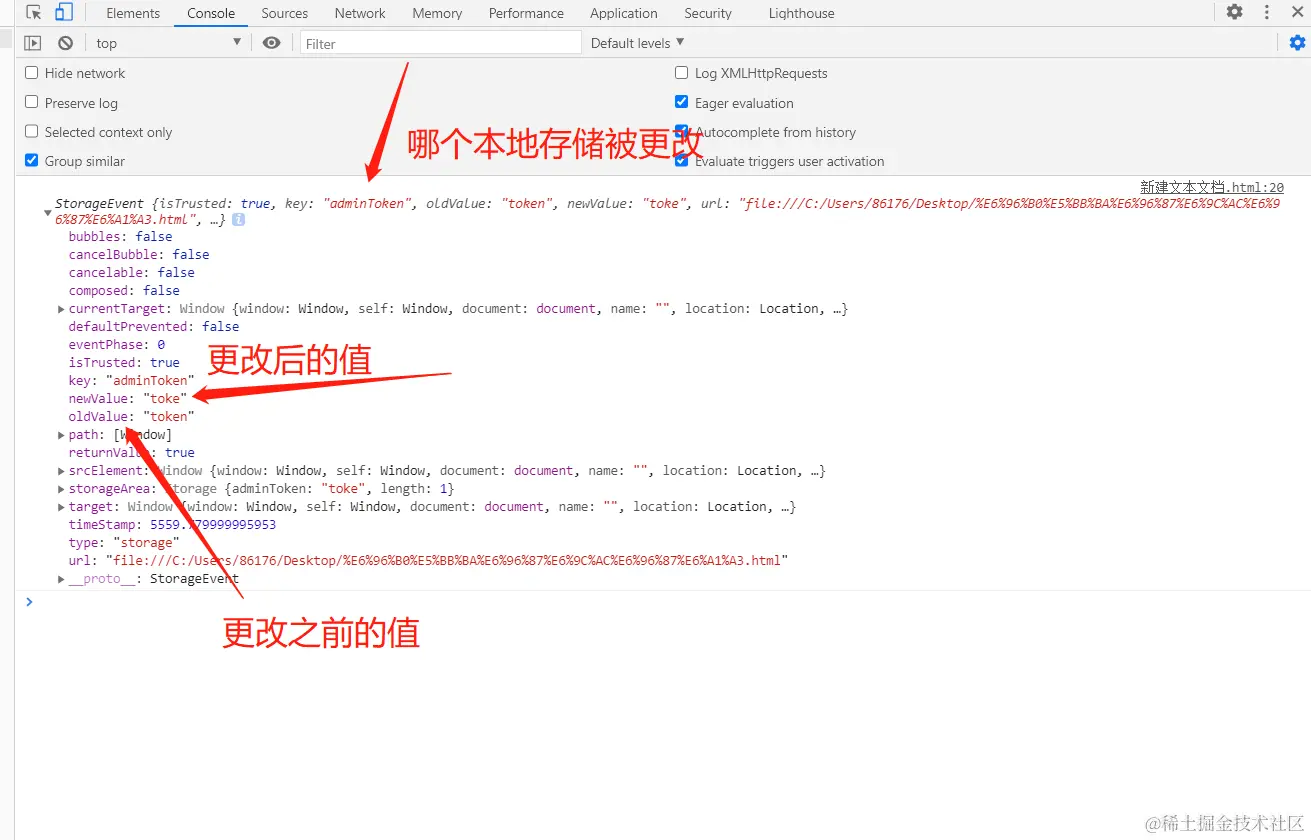Open the top execution context dropdown

[169, 43]
